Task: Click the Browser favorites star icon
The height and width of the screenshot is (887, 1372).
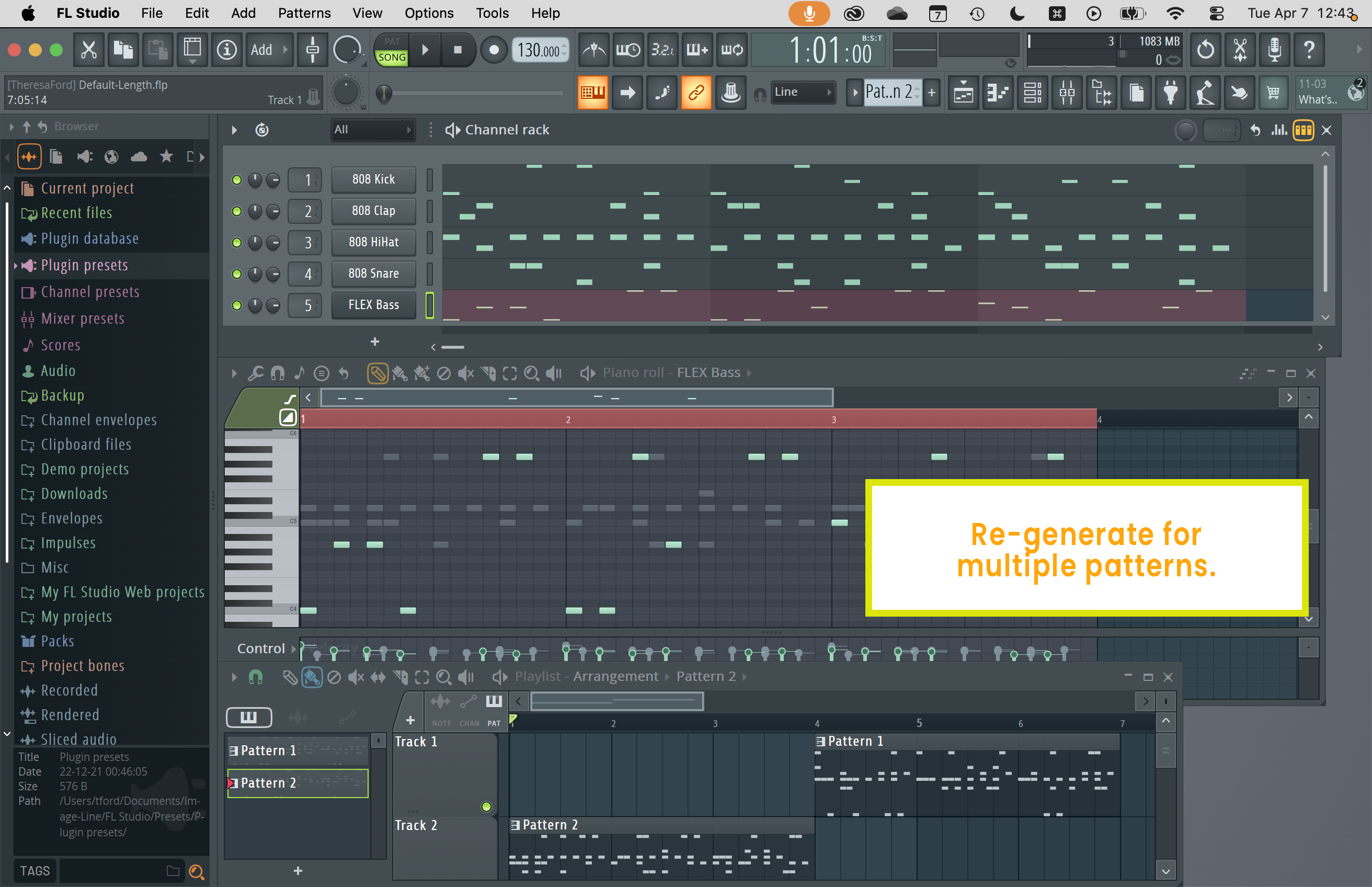Action: 166,157
